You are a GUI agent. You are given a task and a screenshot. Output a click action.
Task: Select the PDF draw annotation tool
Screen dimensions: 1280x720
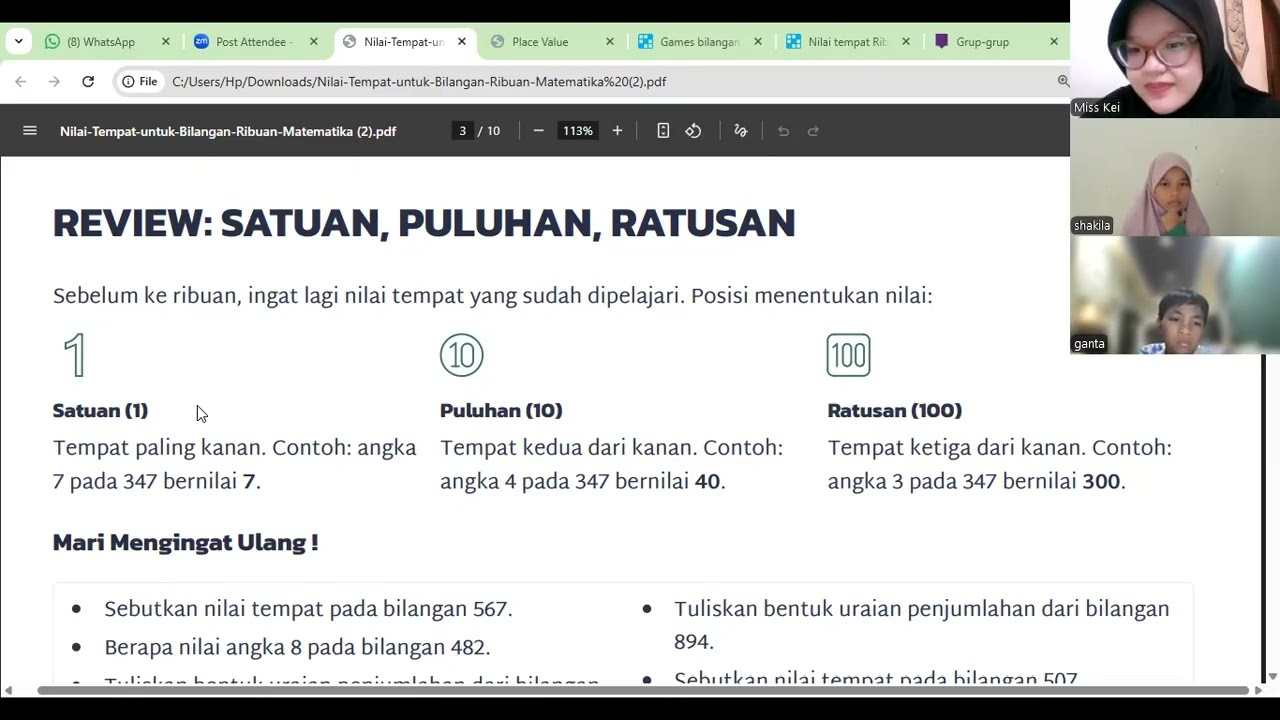tap(741, 131)
